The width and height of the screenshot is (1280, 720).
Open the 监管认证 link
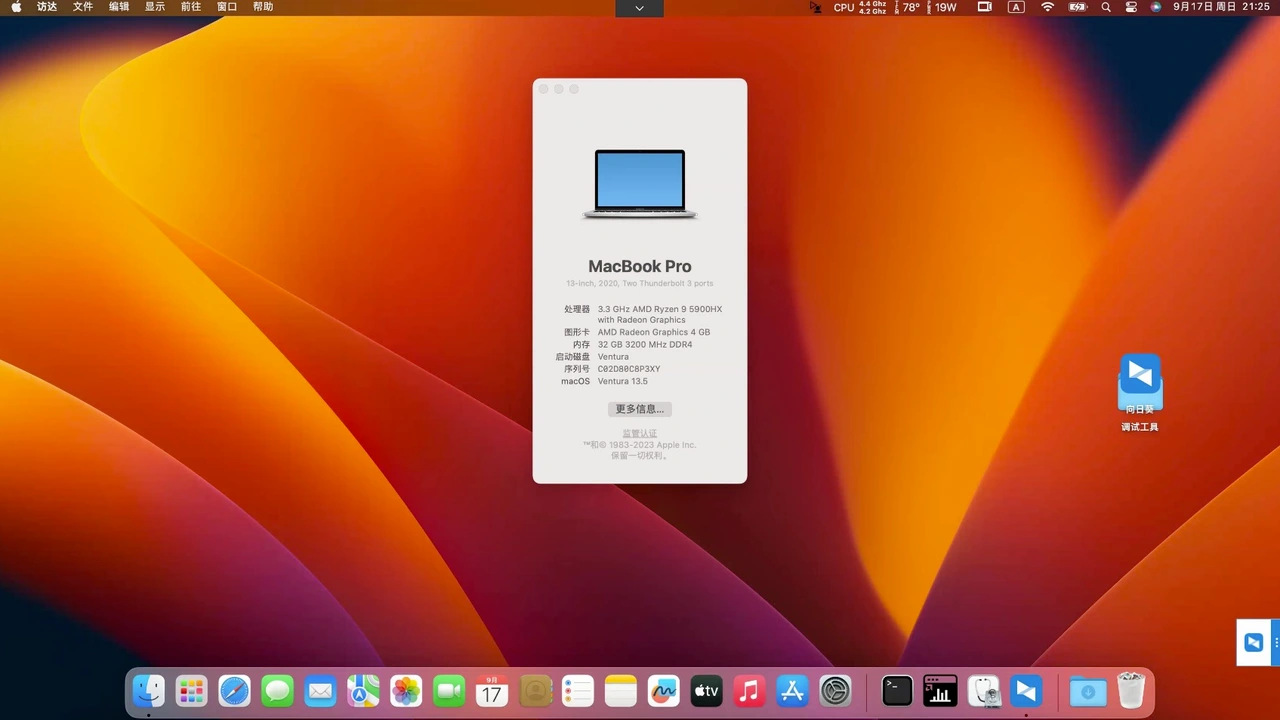click(x=639, y=433)
